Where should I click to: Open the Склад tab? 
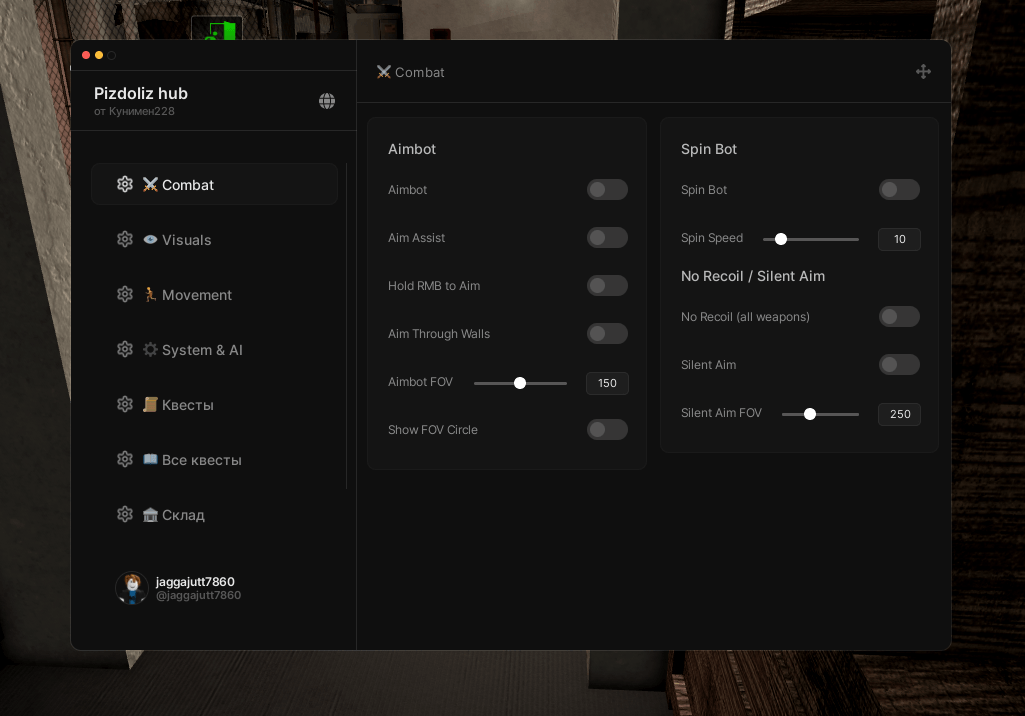[214, 514]
